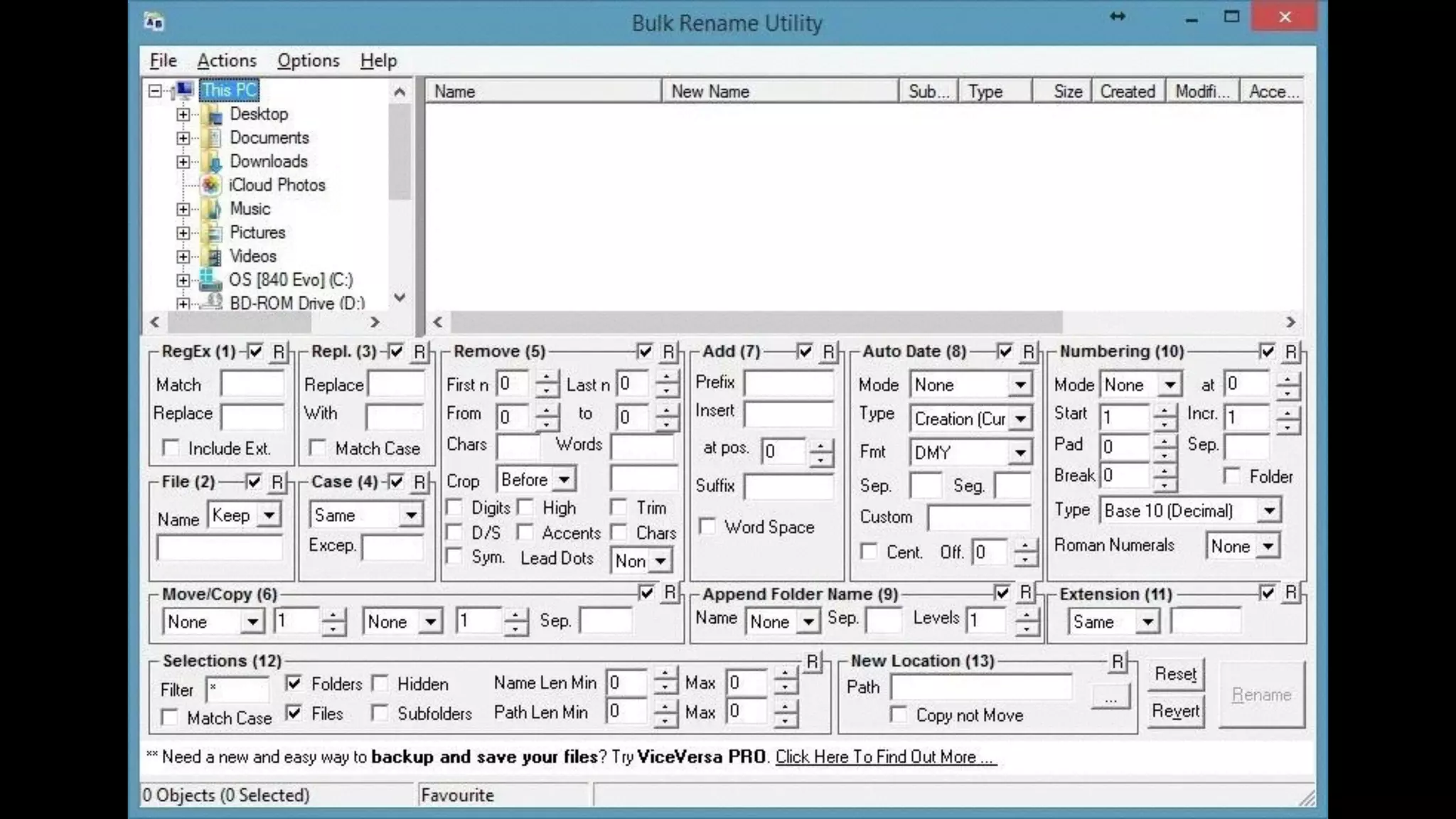Screen dimensions: 1456x819
Task: Click the iCloud Photos icon
Action: coord(210,186)
